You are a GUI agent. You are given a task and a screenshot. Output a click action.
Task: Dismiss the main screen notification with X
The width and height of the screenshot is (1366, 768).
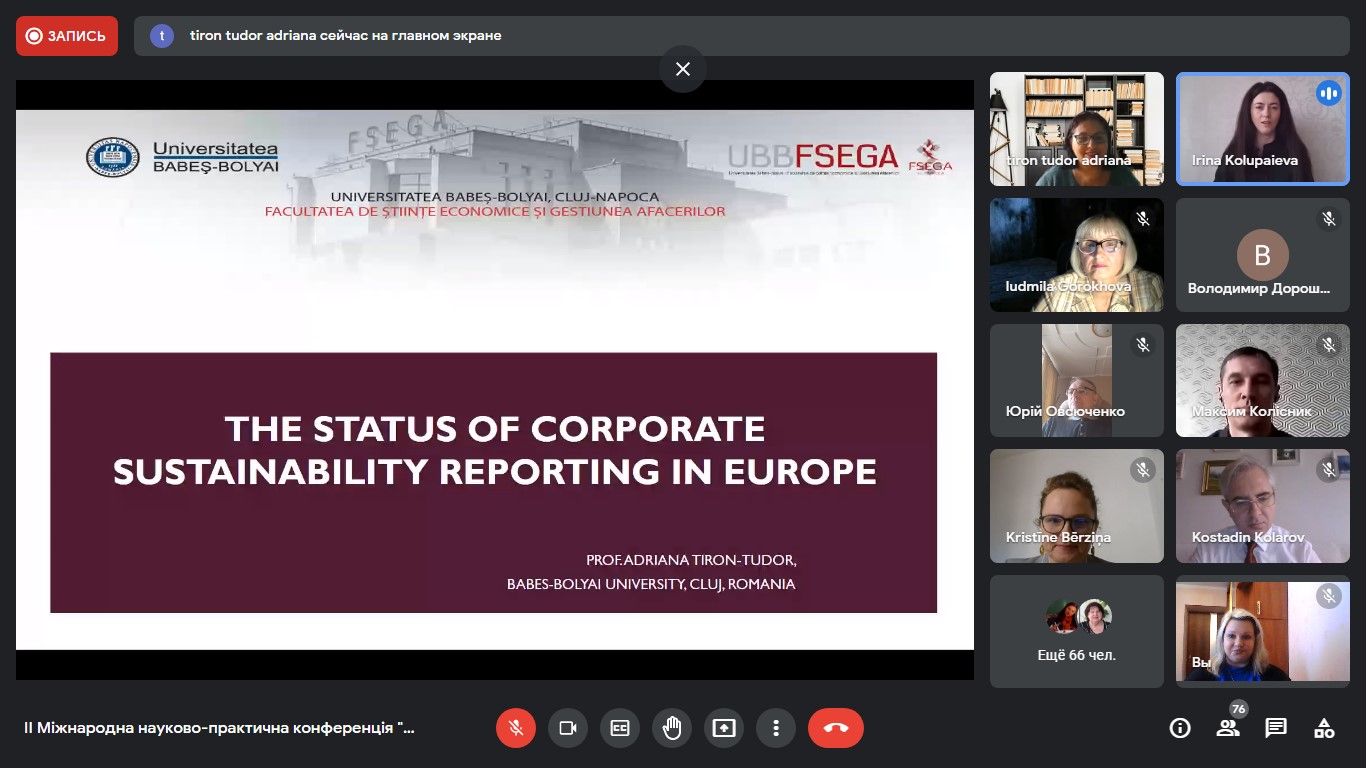683,69
